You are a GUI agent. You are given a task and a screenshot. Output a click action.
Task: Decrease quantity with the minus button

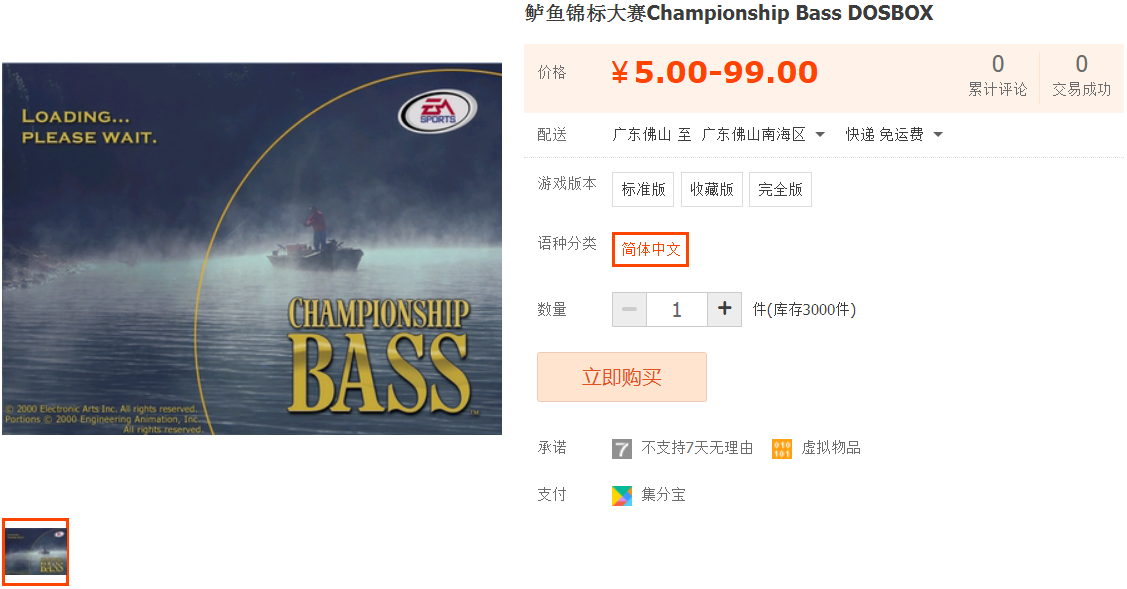click(x=630, y=309)
